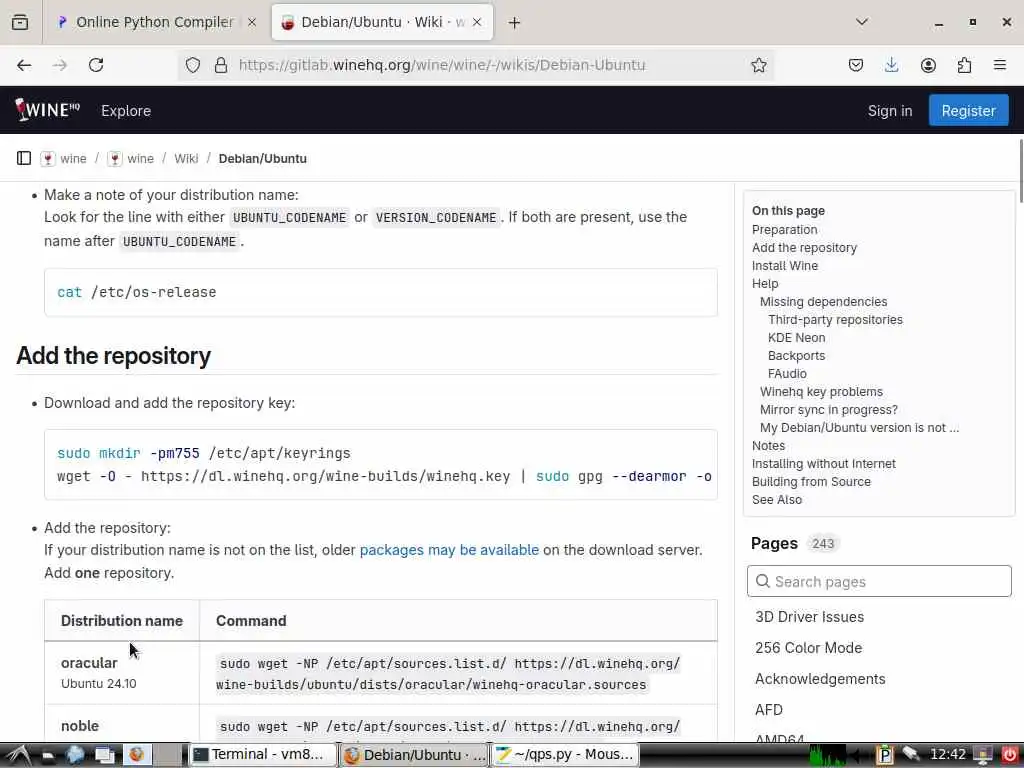
Task: Open the Explore menu
Action: pyautogui.click(x=126, y=110)
